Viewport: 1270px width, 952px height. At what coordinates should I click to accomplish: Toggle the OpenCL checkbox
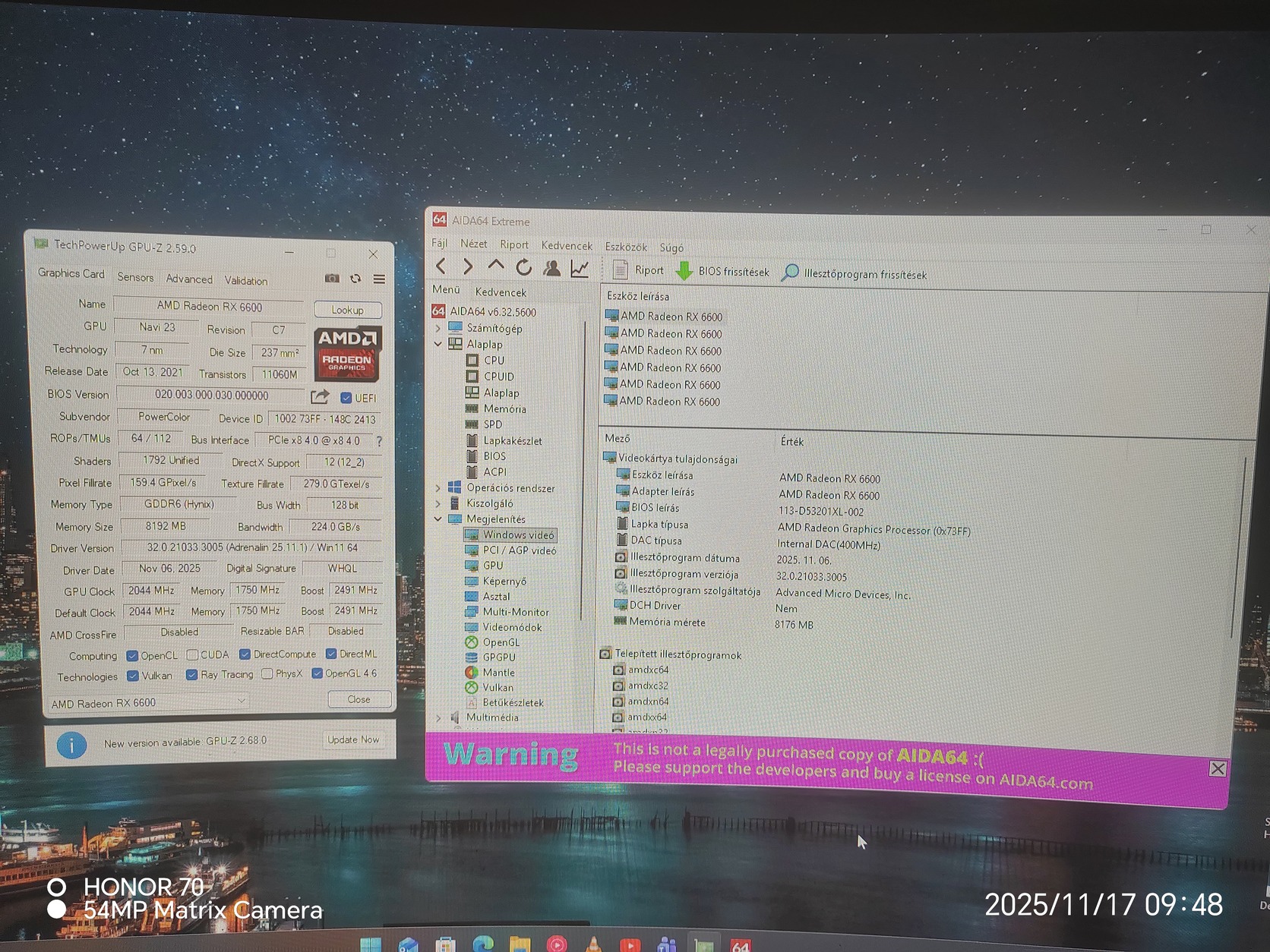click(132, 656)
